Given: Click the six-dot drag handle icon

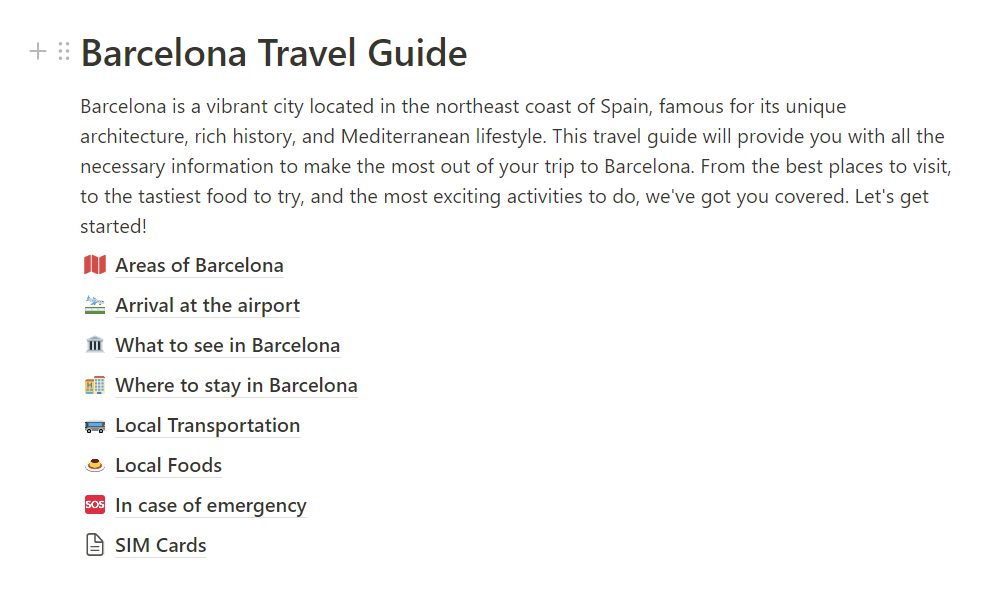Looking at the screenshot, I should (x=64, y=51).
